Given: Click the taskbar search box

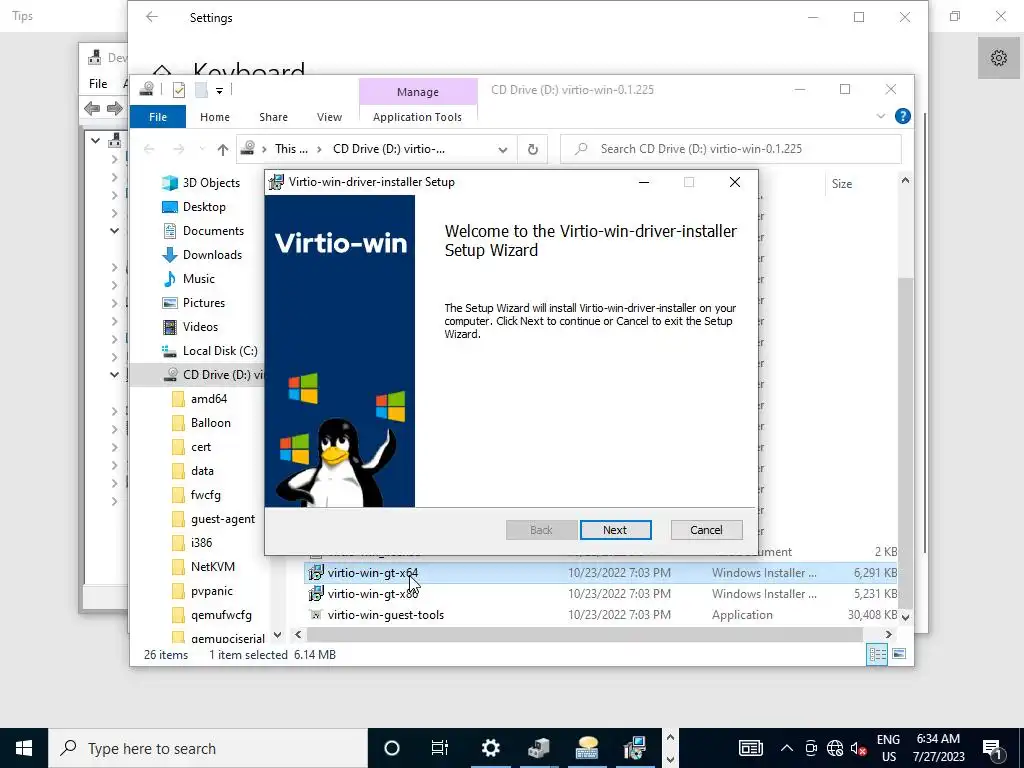Looking at the screenshot, I should click(208, 748).
